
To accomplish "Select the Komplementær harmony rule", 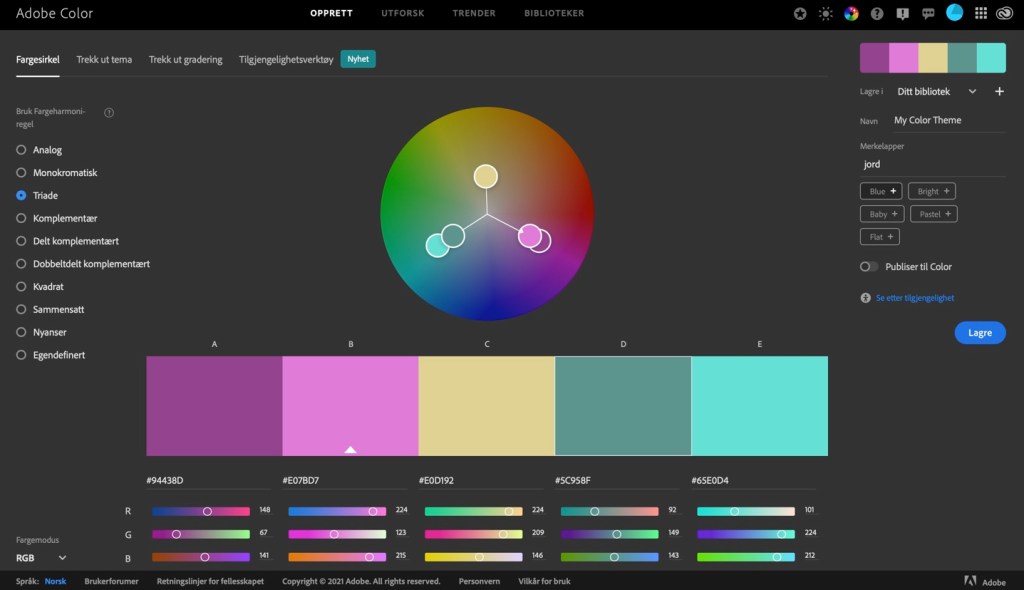I will click(21, 218).
